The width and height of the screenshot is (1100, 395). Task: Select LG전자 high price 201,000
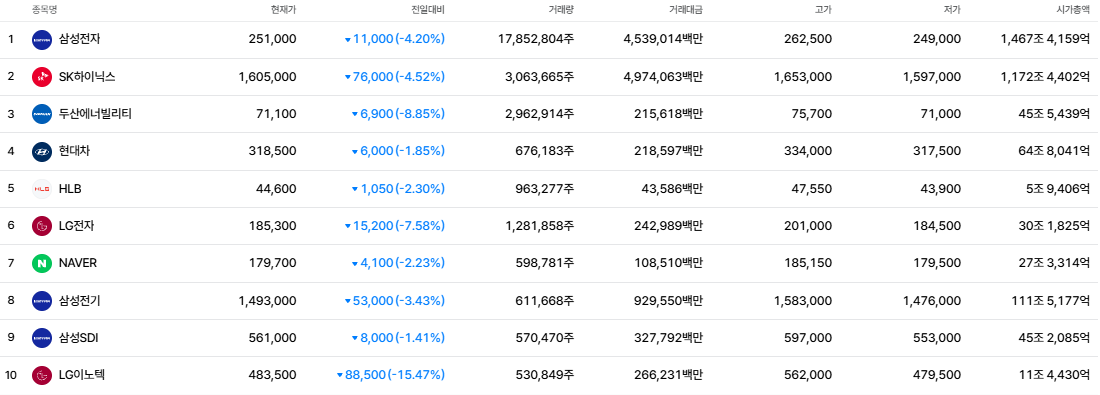(808, 226)
